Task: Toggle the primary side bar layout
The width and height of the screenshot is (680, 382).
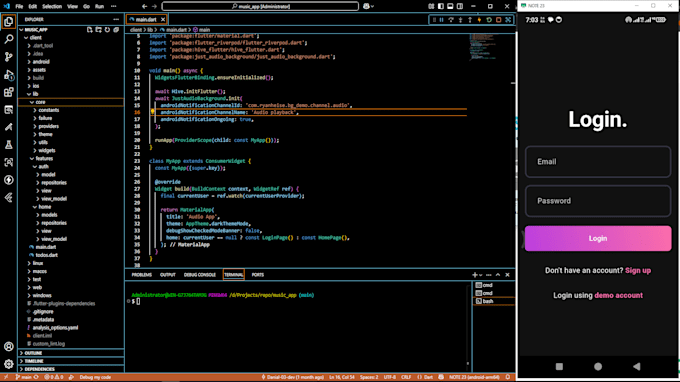Action: (441, 6)
